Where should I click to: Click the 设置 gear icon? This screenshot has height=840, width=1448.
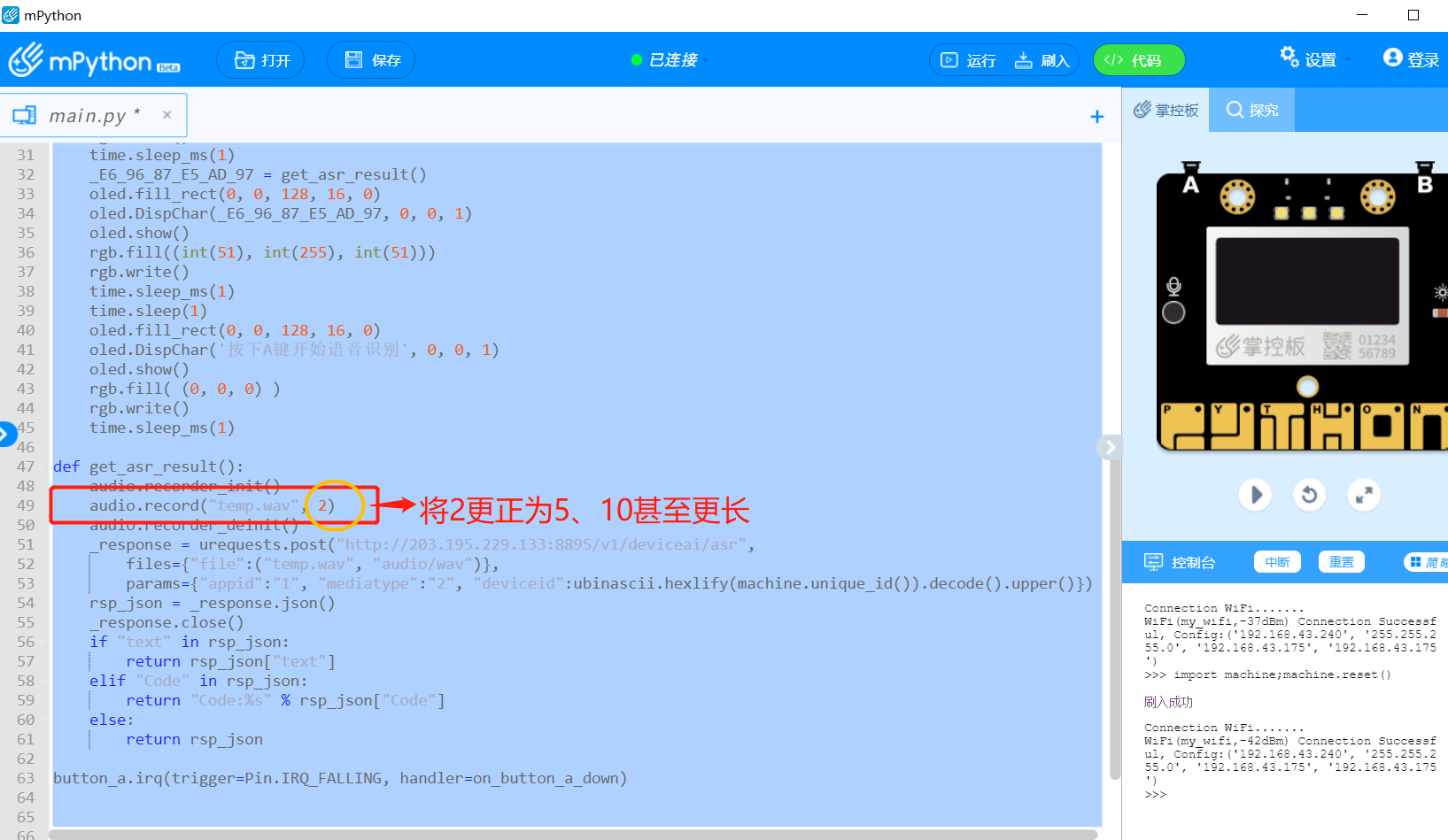pos(1289,56)
